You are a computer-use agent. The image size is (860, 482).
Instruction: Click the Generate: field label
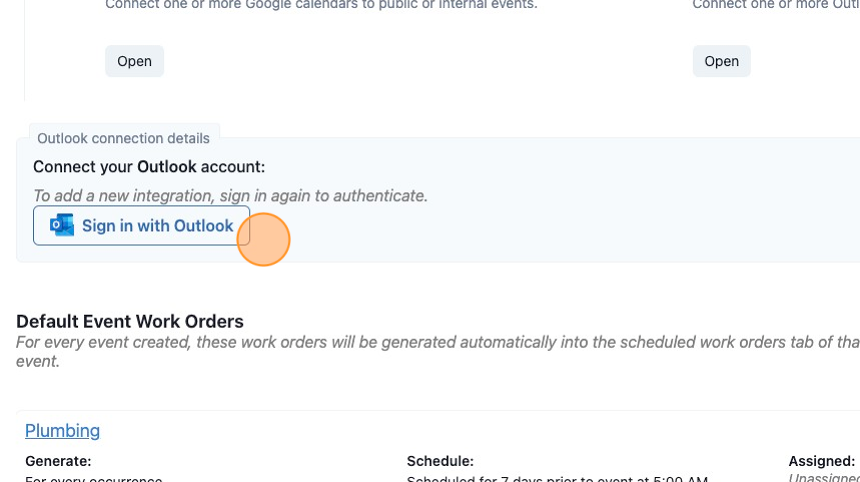tap(58, 461)
